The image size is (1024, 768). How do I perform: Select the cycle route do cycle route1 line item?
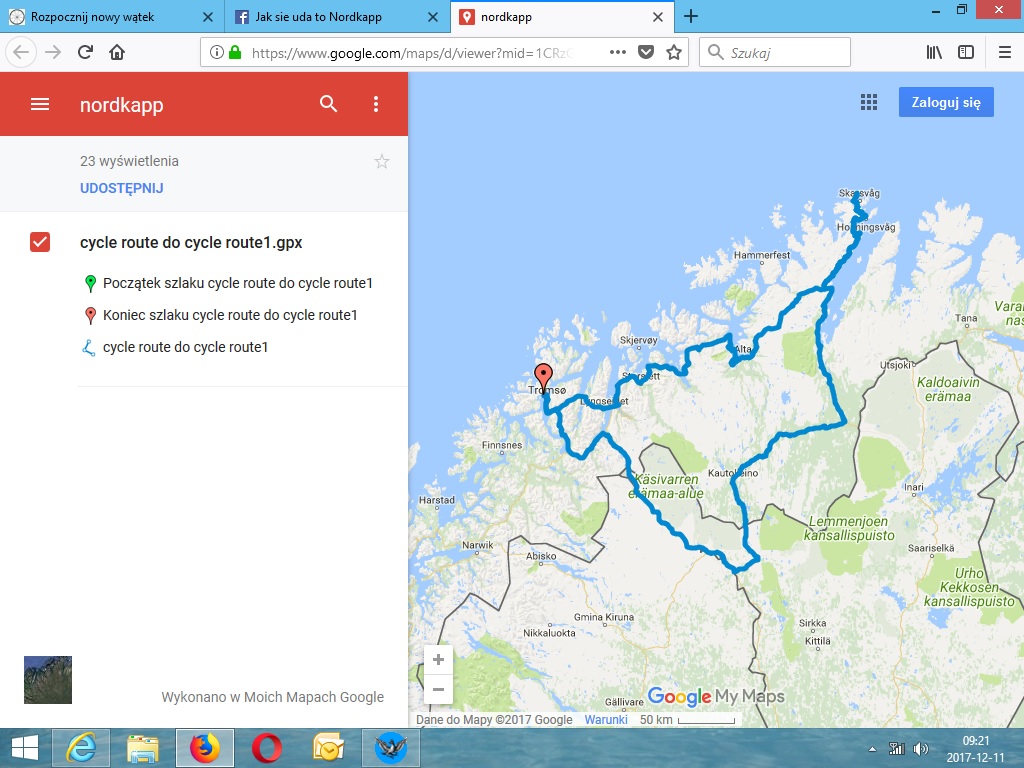point(175,347)
